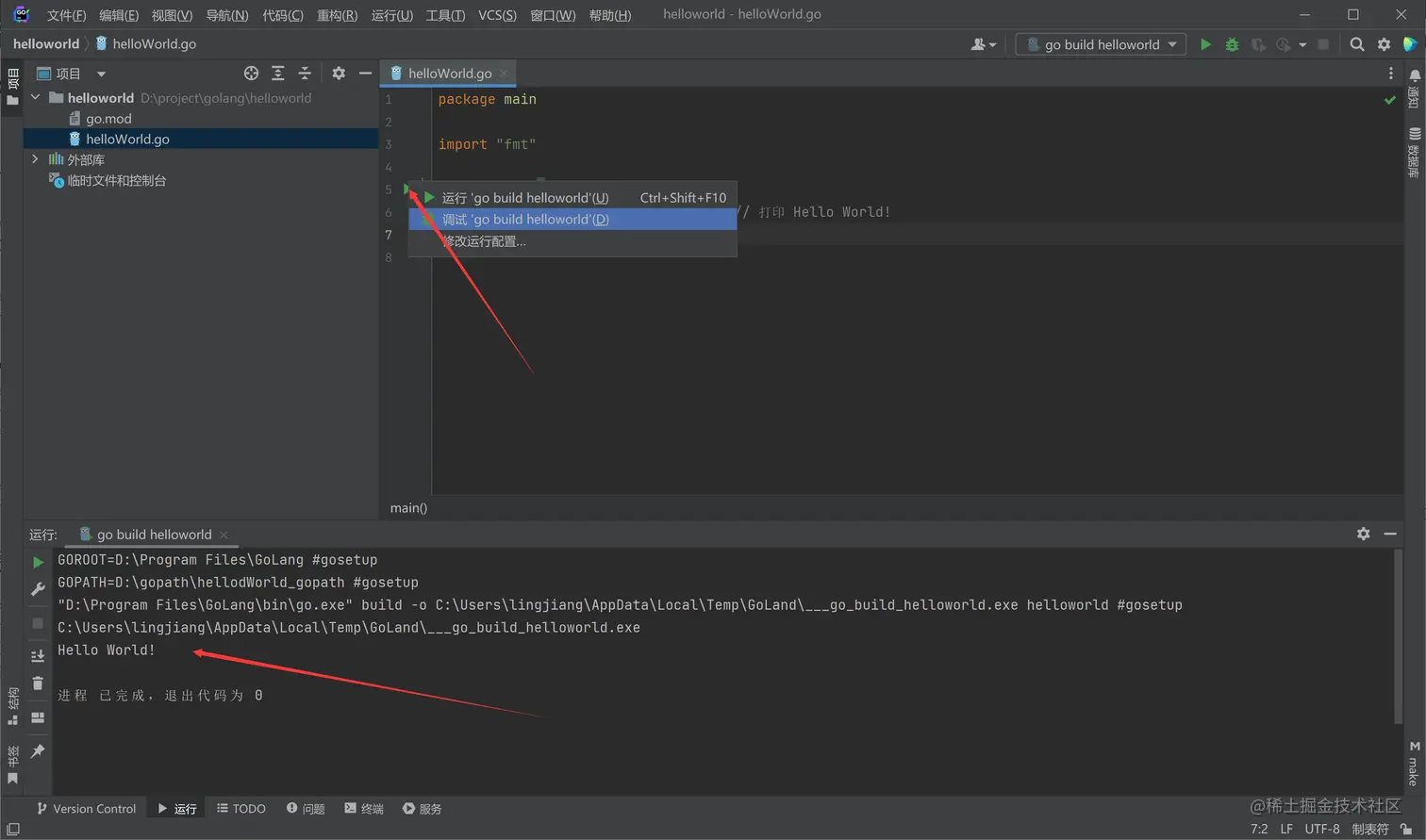This screenshot has width=1426, height=840.
Task: Open VCS(S) menu
Action: [497, 15]
